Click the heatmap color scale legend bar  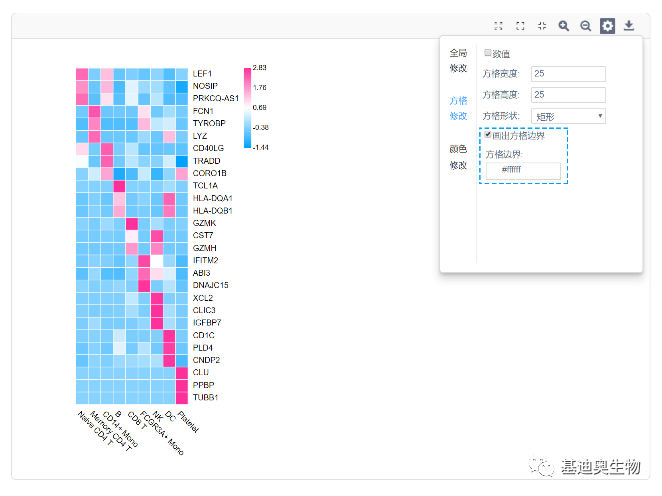point(248,107)
